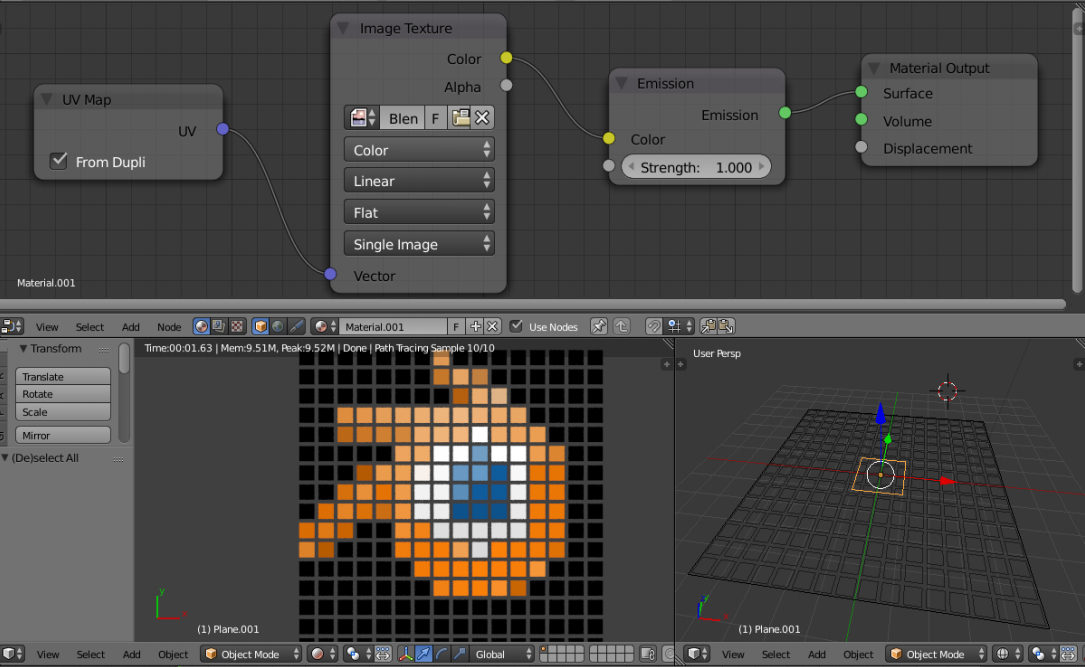Open Object Mode dropdown in left viewport

click(x=252, y=654)
